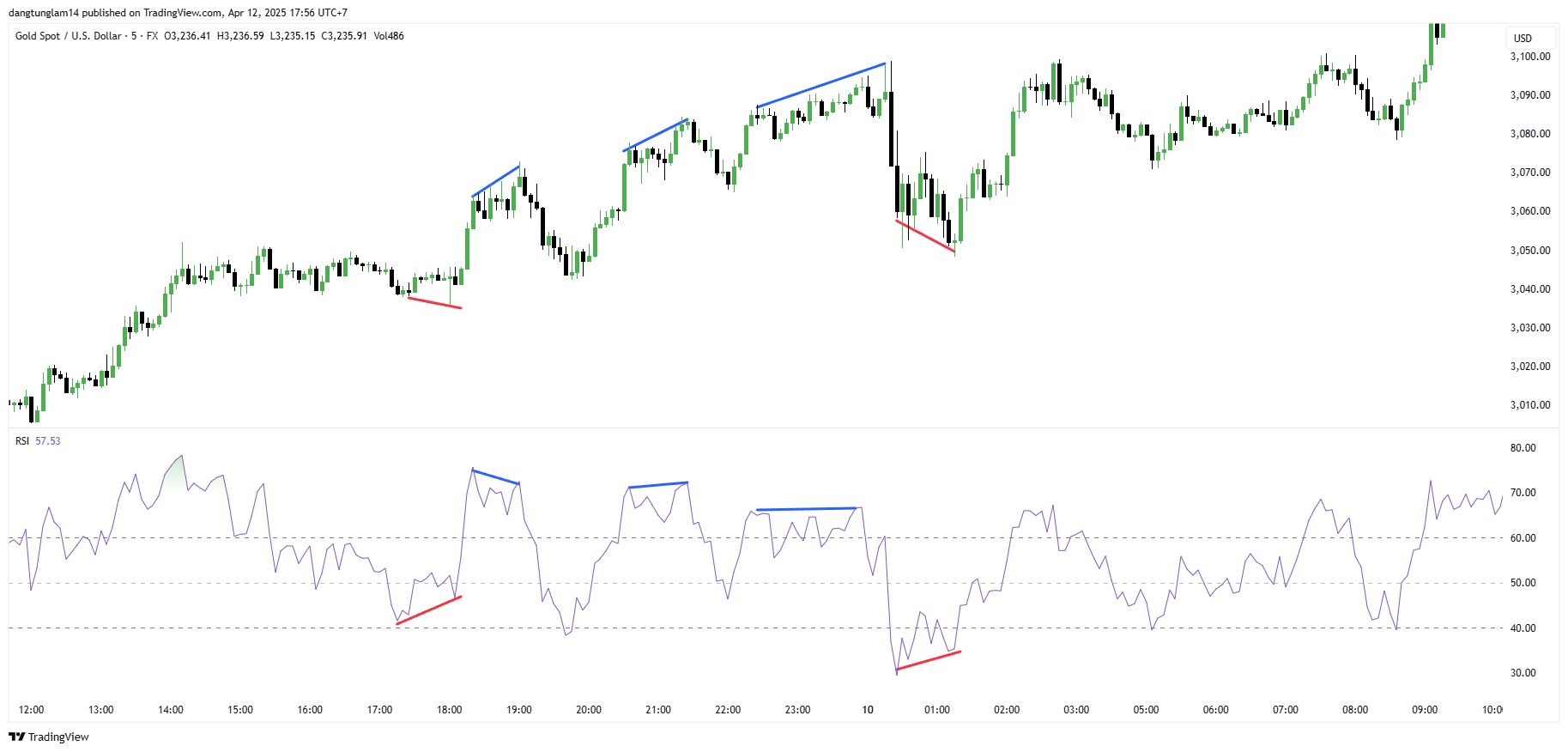Click the Vol486 volume readout
The image size is (1568, 752).
tap(389, 36)
